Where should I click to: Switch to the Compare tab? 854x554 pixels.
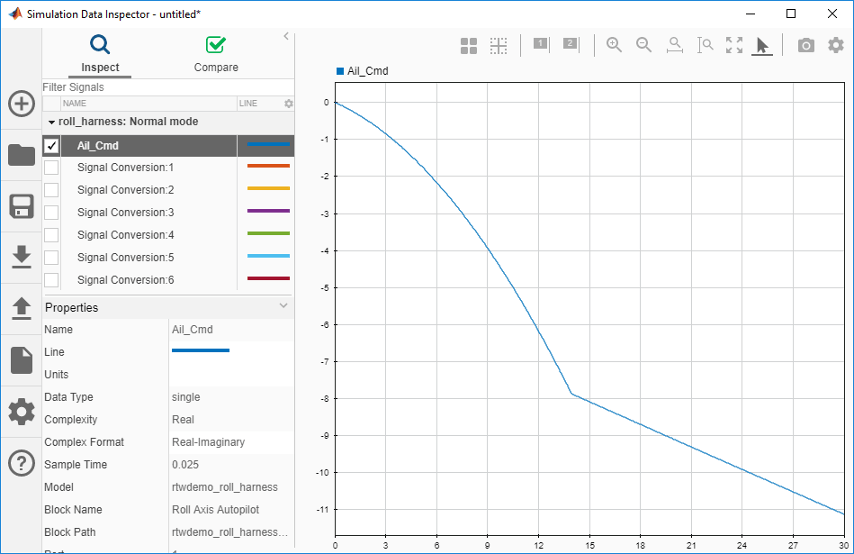point(216,53)
